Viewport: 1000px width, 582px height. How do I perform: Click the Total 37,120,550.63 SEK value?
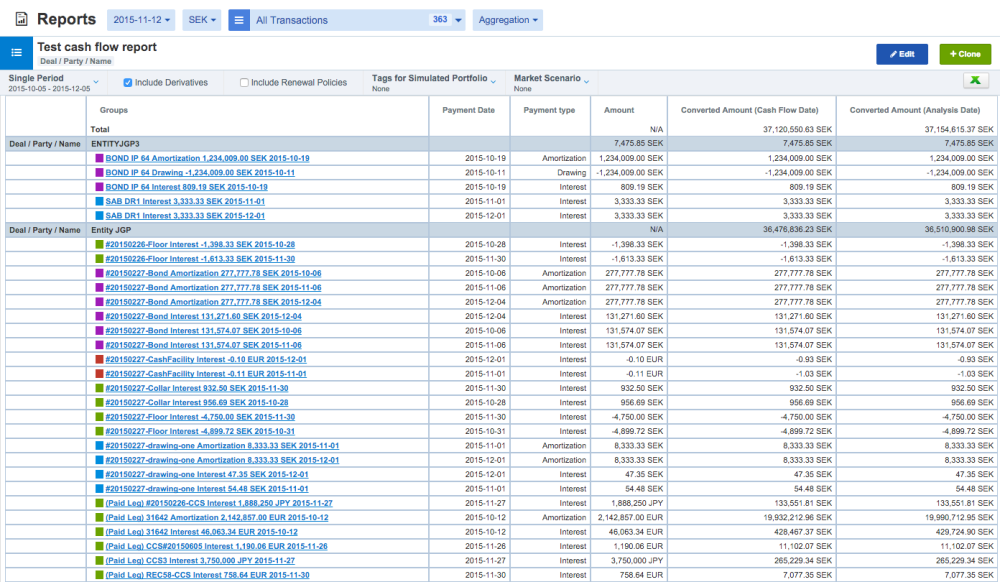click(797, 129)
